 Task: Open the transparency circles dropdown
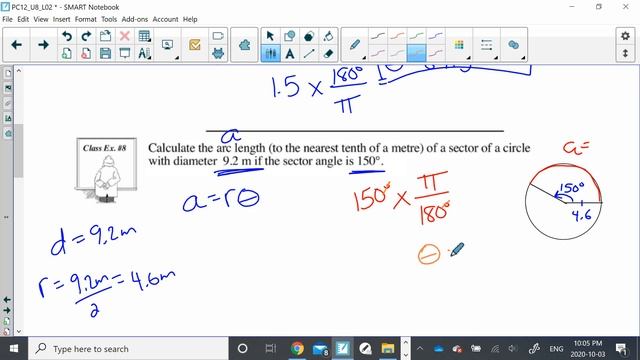click(x=513, y=44)
